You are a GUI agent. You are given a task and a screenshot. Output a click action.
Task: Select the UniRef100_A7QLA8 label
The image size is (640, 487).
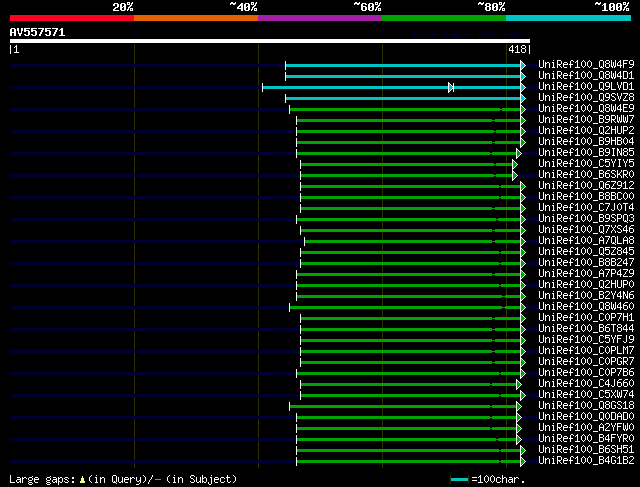pos(586,241)
